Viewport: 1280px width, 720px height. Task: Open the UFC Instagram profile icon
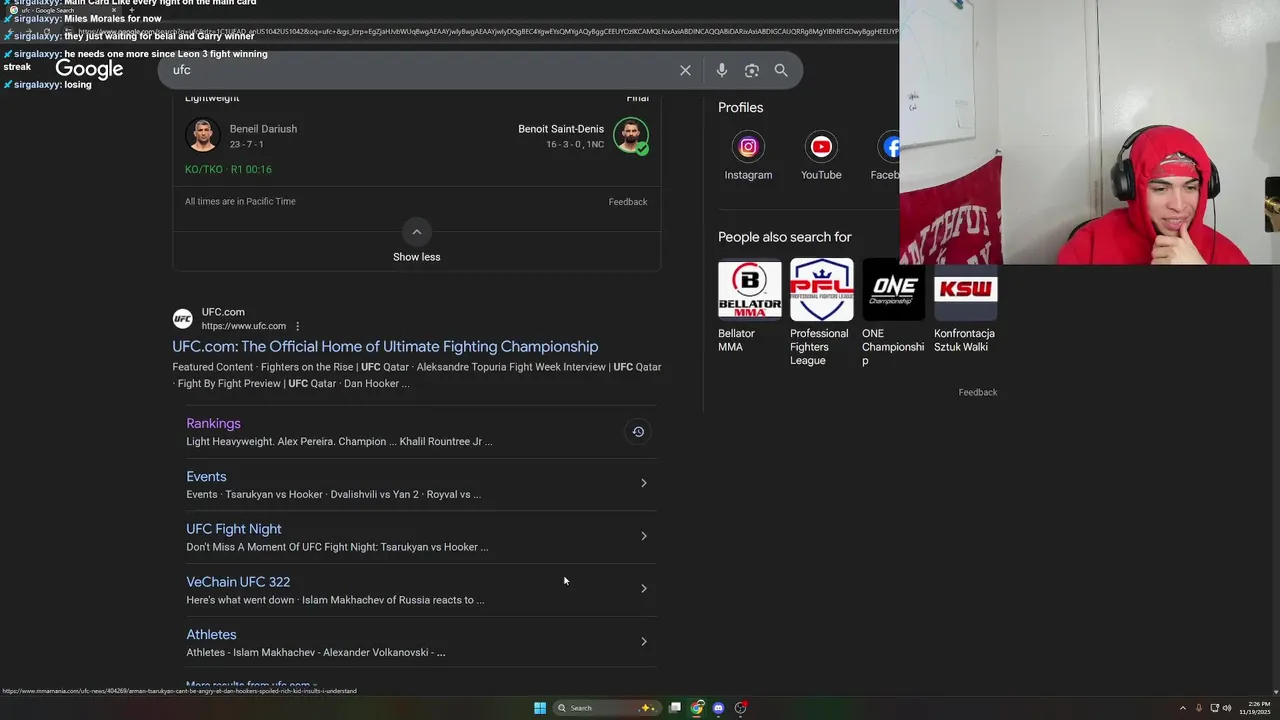click(x=748, y=147)
